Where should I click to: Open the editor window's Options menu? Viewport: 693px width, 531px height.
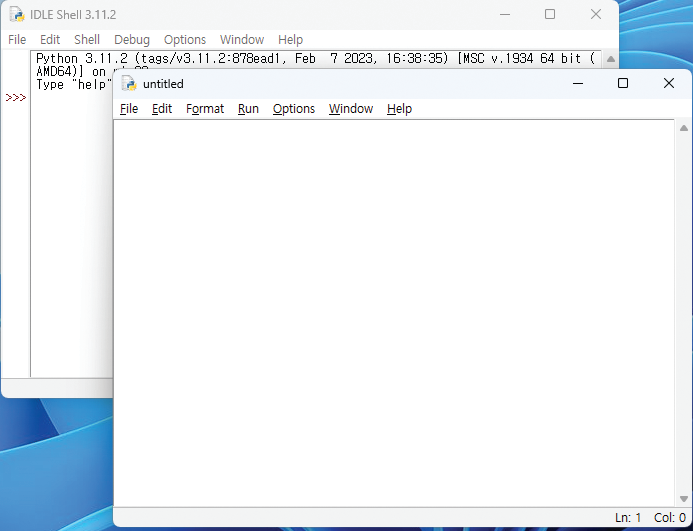point(294,109)
